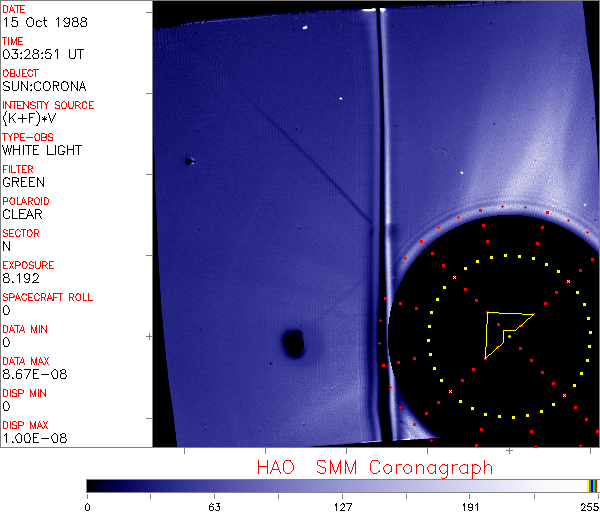Click the plus crosshair mark below the disk

click(x=509, y=451)
